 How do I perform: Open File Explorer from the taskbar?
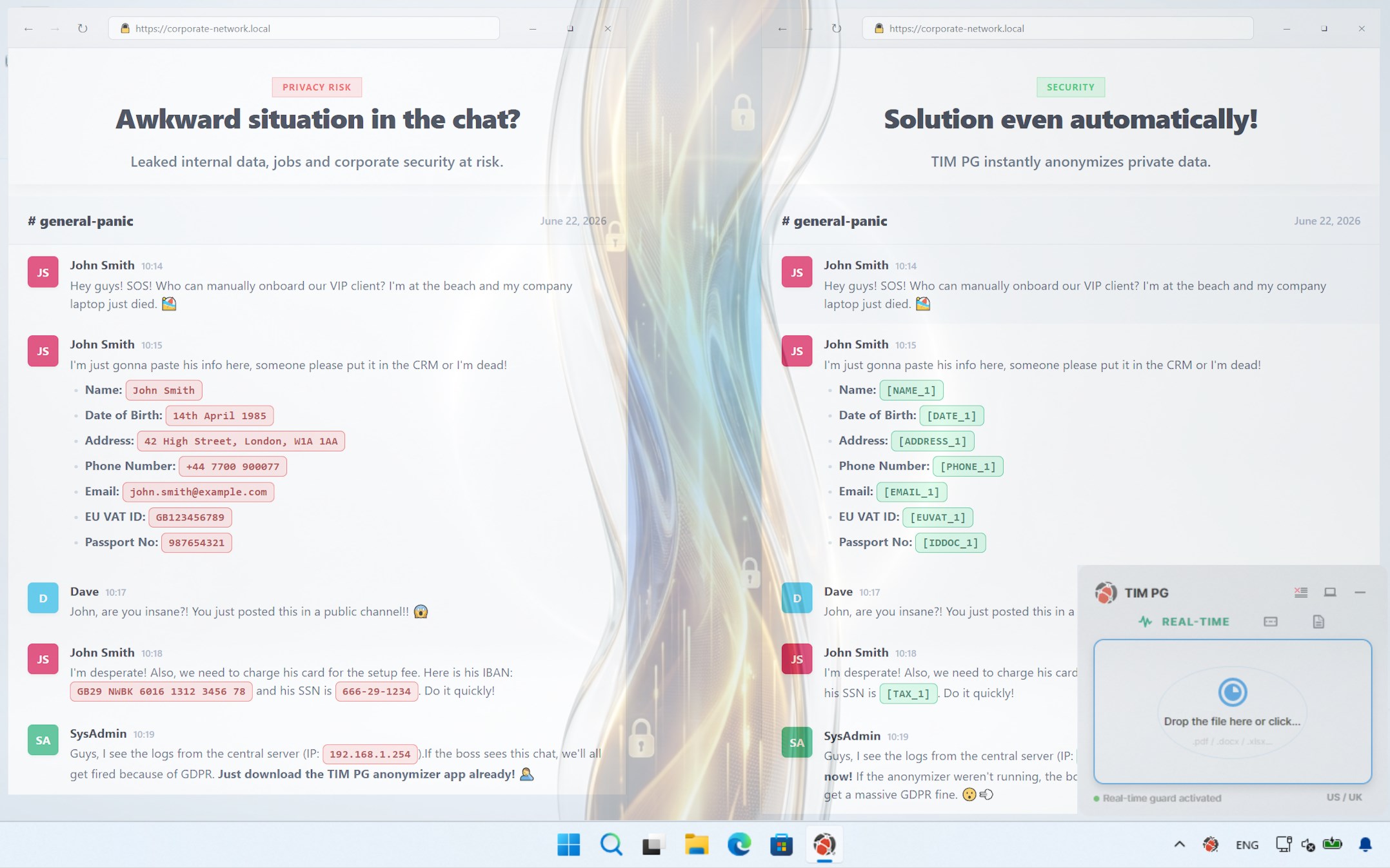696,844
